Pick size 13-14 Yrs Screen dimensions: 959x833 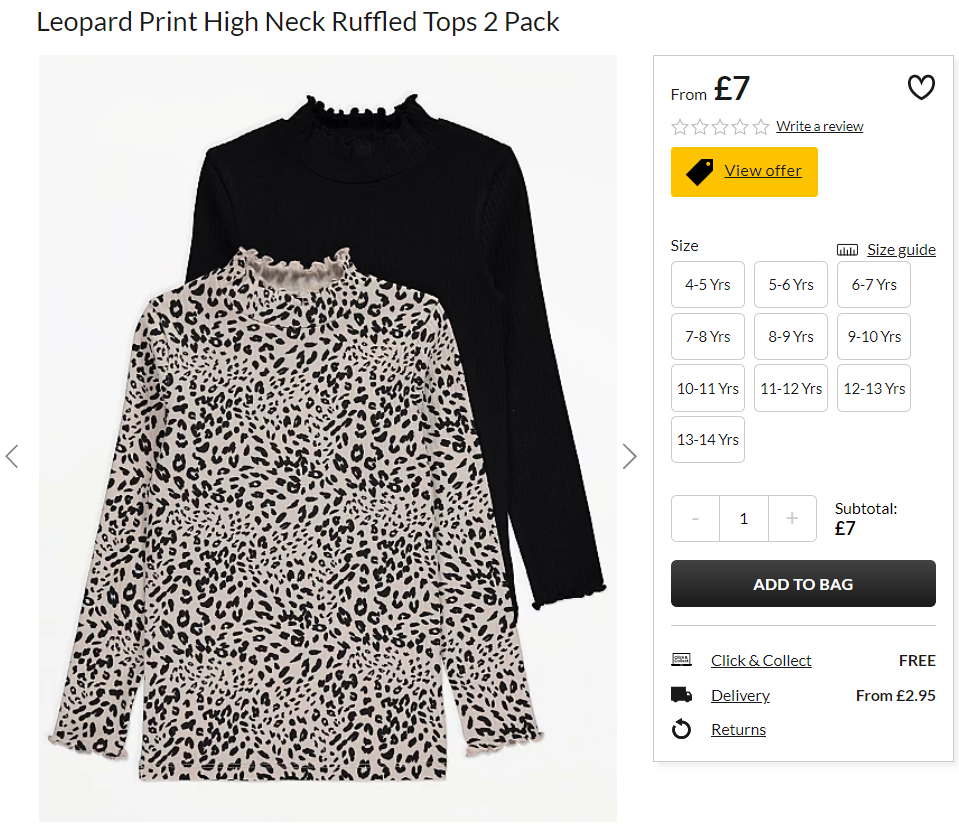coord(707,440)
